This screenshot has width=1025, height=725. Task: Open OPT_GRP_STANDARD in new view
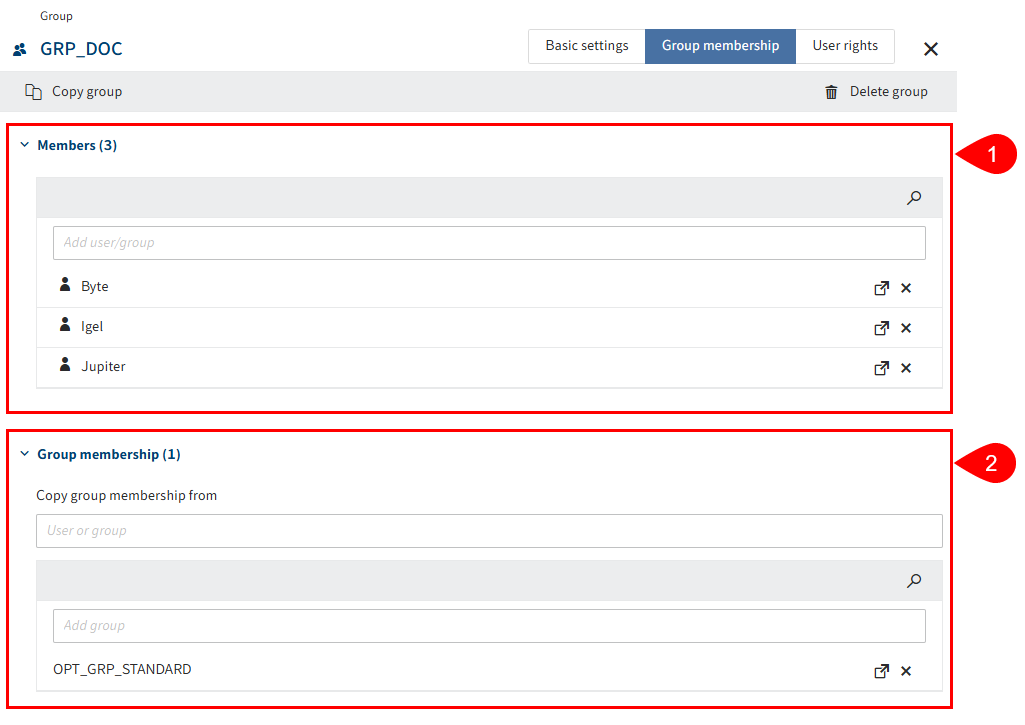click(881, 670)
